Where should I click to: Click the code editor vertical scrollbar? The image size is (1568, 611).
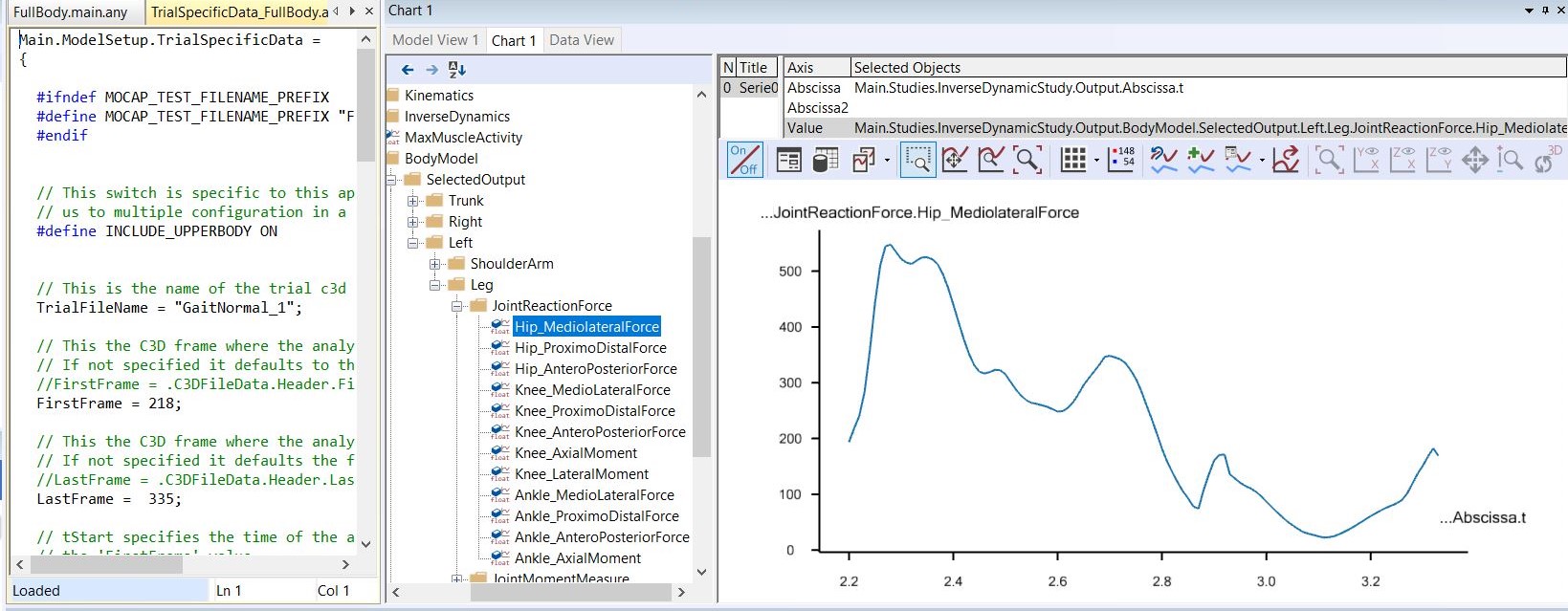coord(365,105)
